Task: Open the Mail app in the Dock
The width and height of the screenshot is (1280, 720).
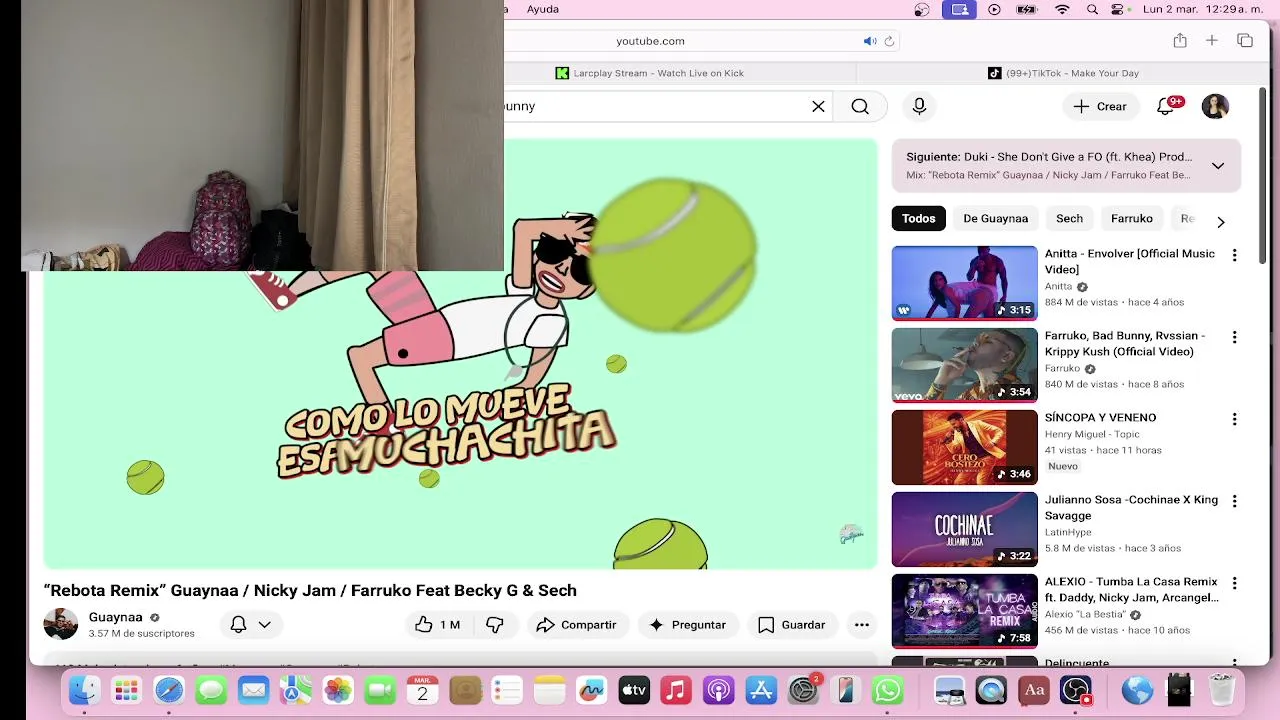Action: point(253,690)
